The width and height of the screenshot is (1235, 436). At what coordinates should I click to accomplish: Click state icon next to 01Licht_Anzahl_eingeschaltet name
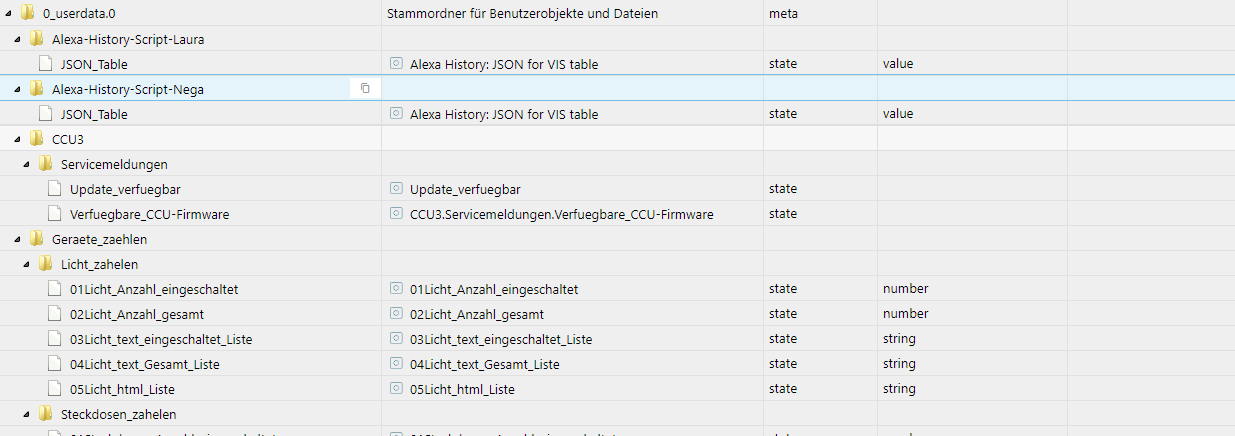click(397, 289)
